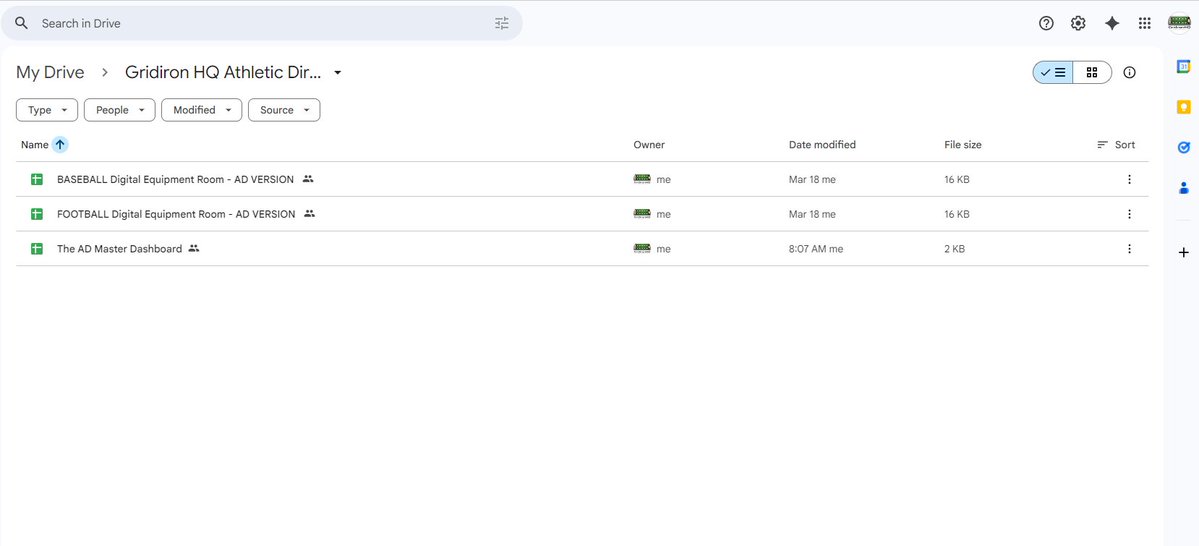Click the Sheets icon of the FOOTBALL file
The width and height of the screenshot is (1199, 546).
click(37, 214)
